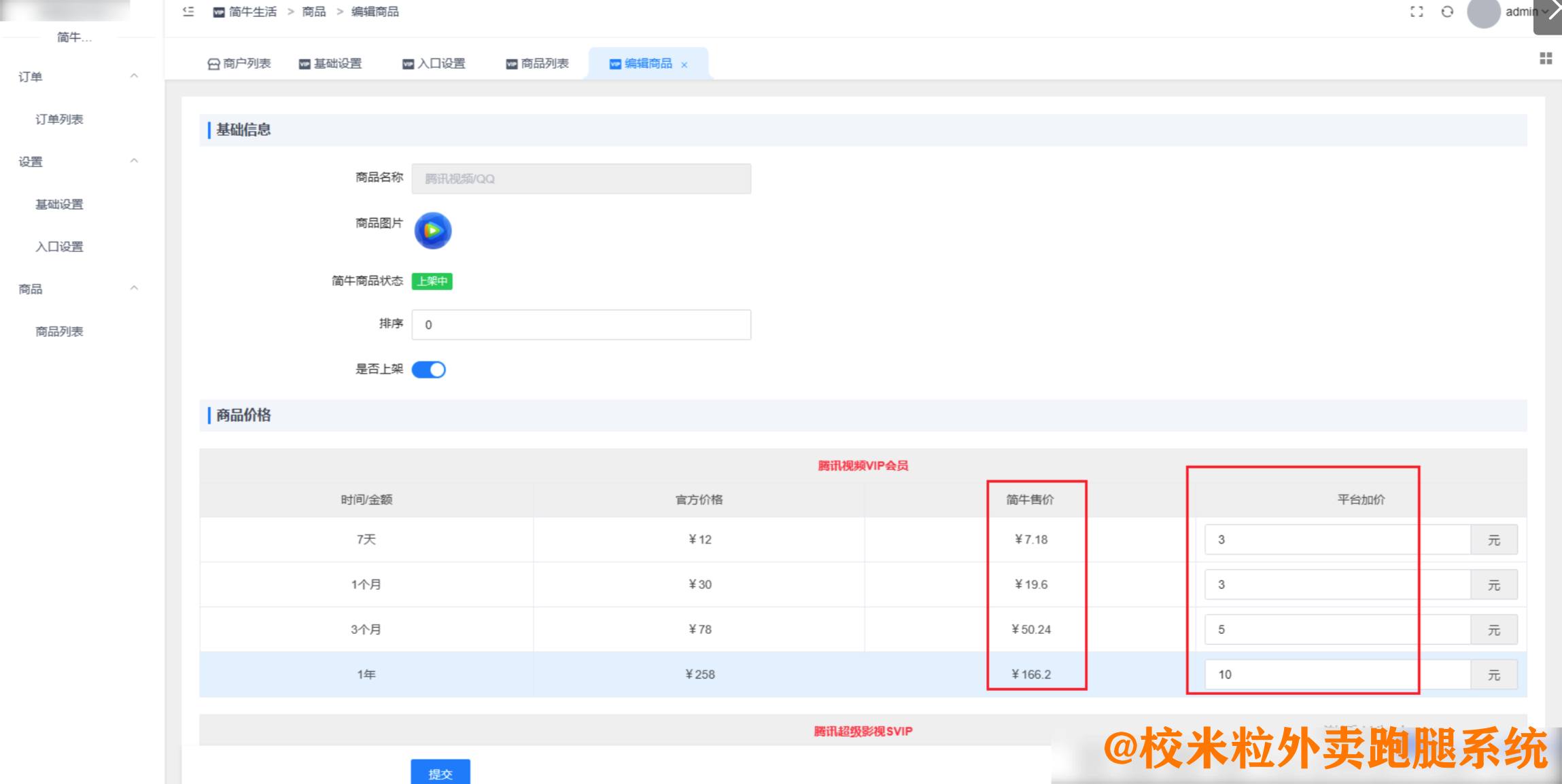The image size is (1562, 784).
Task: Toggle the 是否上架 switch off
Action: (429, 369)
